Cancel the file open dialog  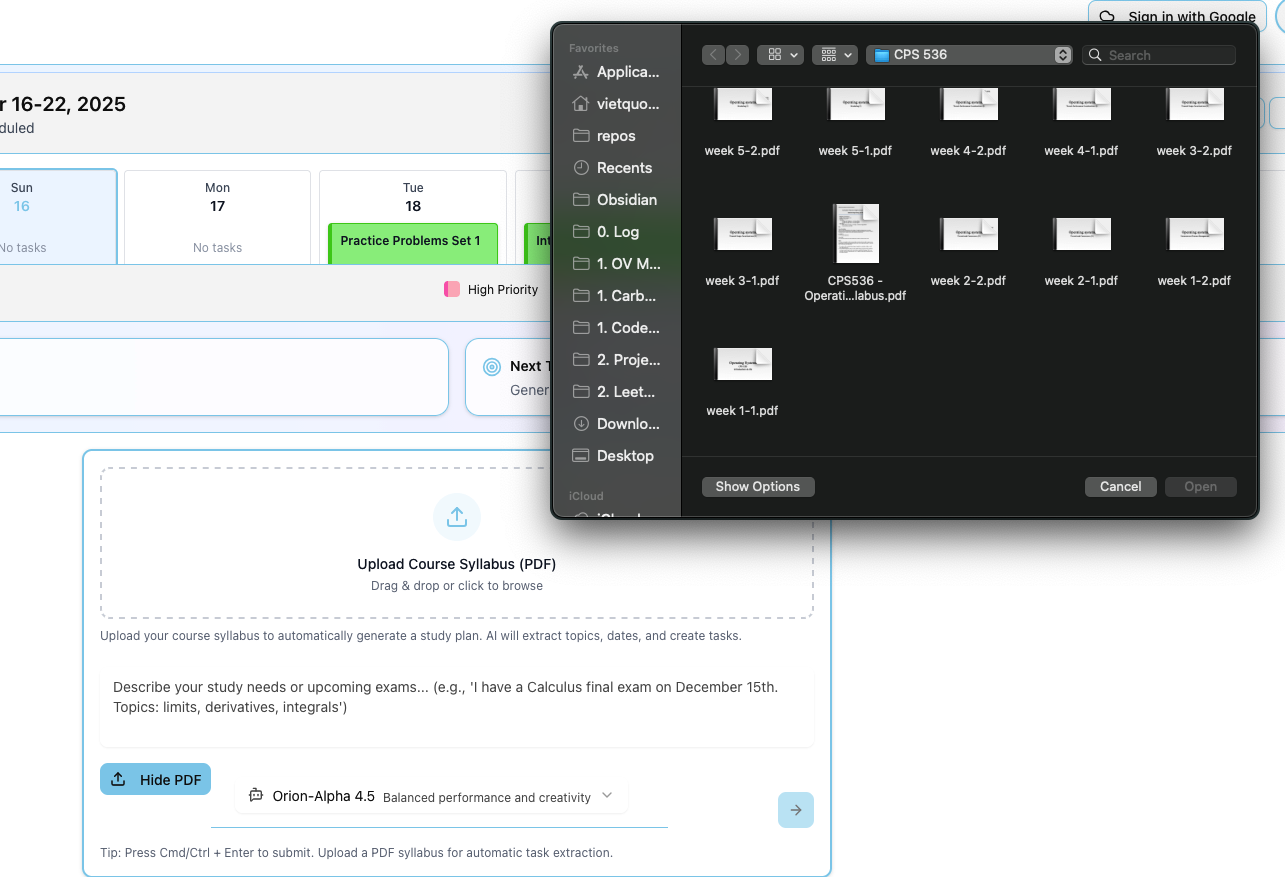coord(1121,487)
